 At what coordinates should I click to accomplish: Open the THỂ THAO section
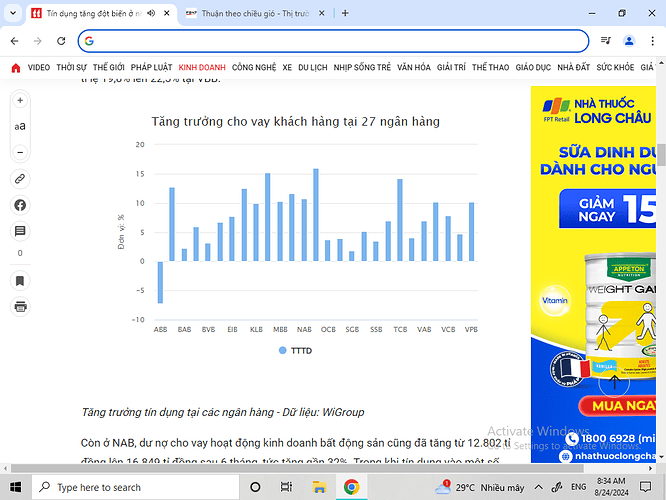point(490,68)
